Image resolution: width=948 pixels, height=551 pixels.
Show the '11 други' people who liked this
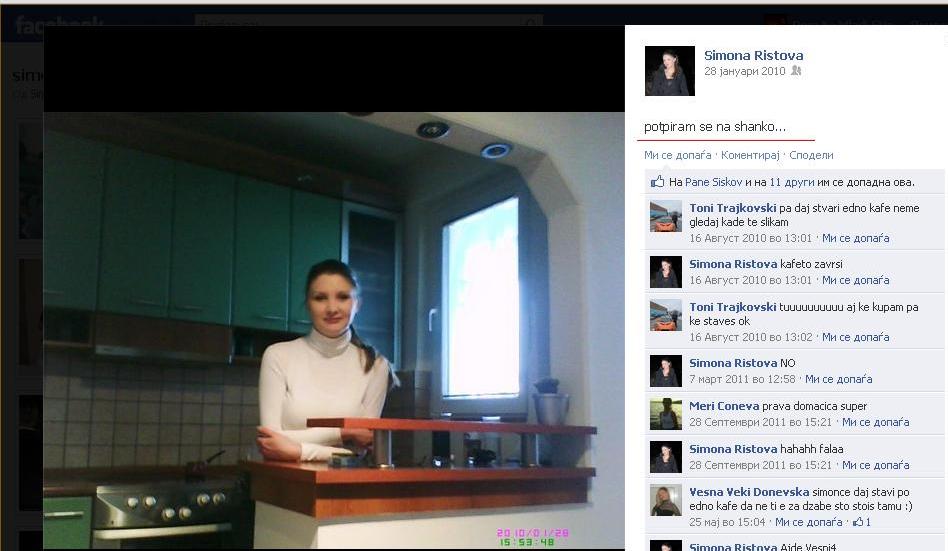(791, 182)
